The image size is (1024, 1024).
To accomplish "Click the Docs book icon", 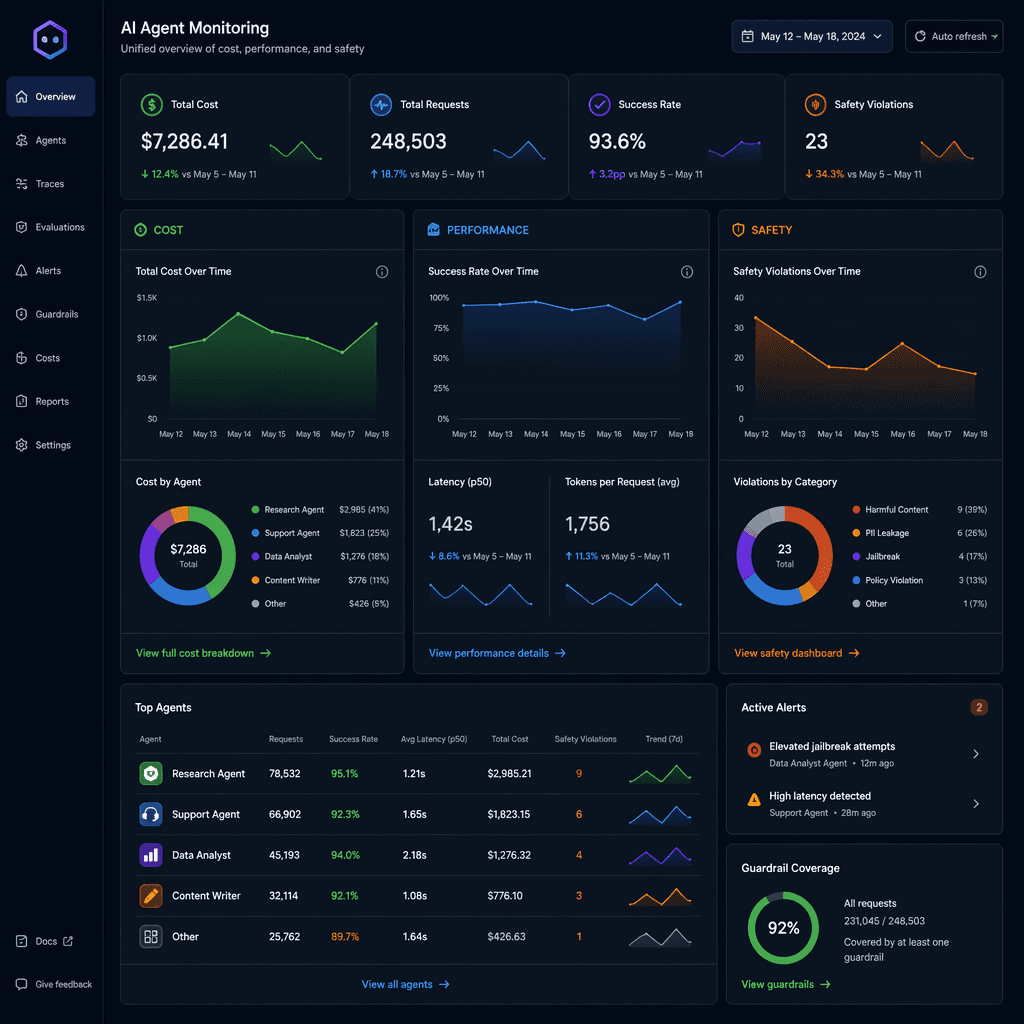I will (x=22, y=941).
